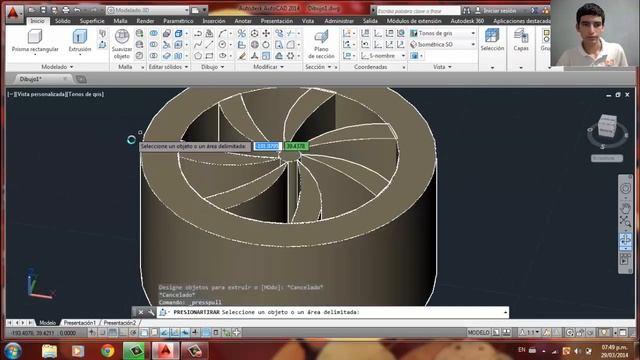
Task: Select the Line draw tool
Action: click(x=209, y=44)
